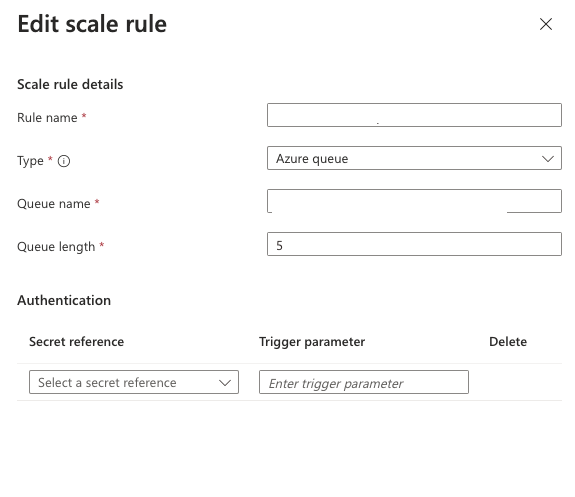Select the Queue length field showing 5
575x497 pixels.
[414, 244]
